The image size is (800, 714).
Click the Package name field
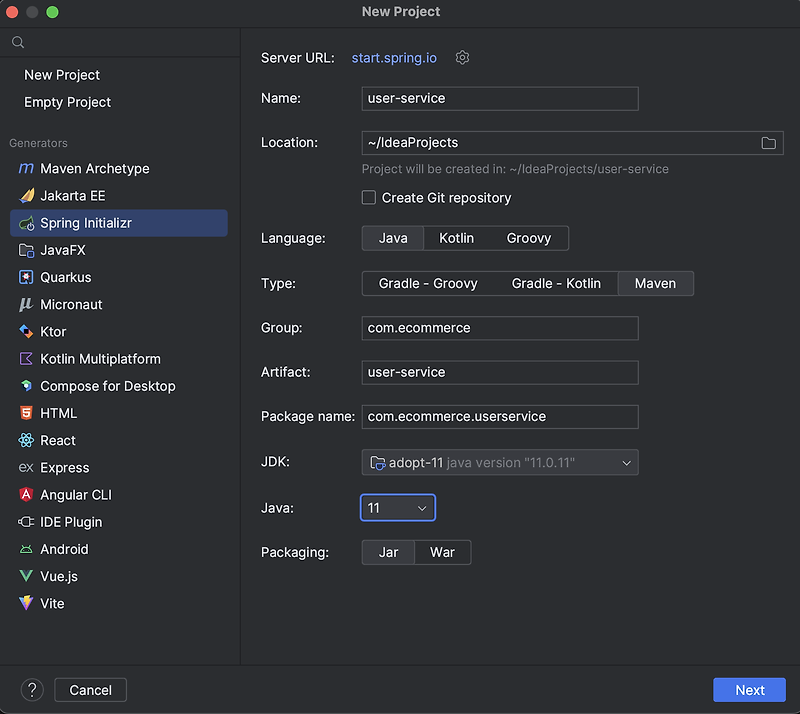pyautogui.click(x=500, y=417)
